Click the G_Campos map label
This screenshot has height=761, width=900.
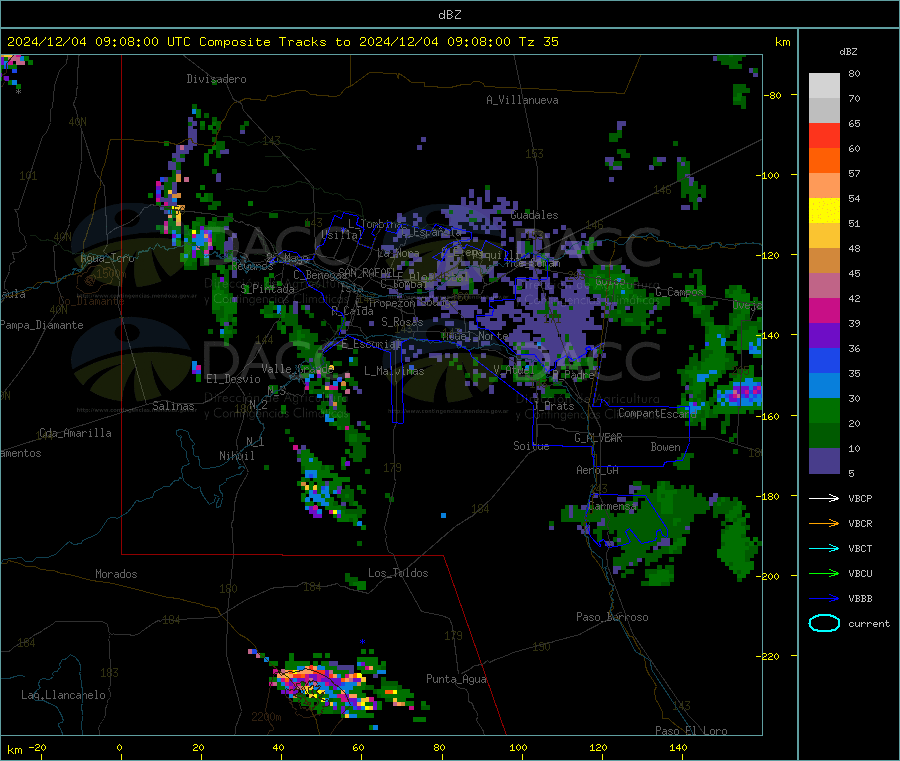pos(680,292)
